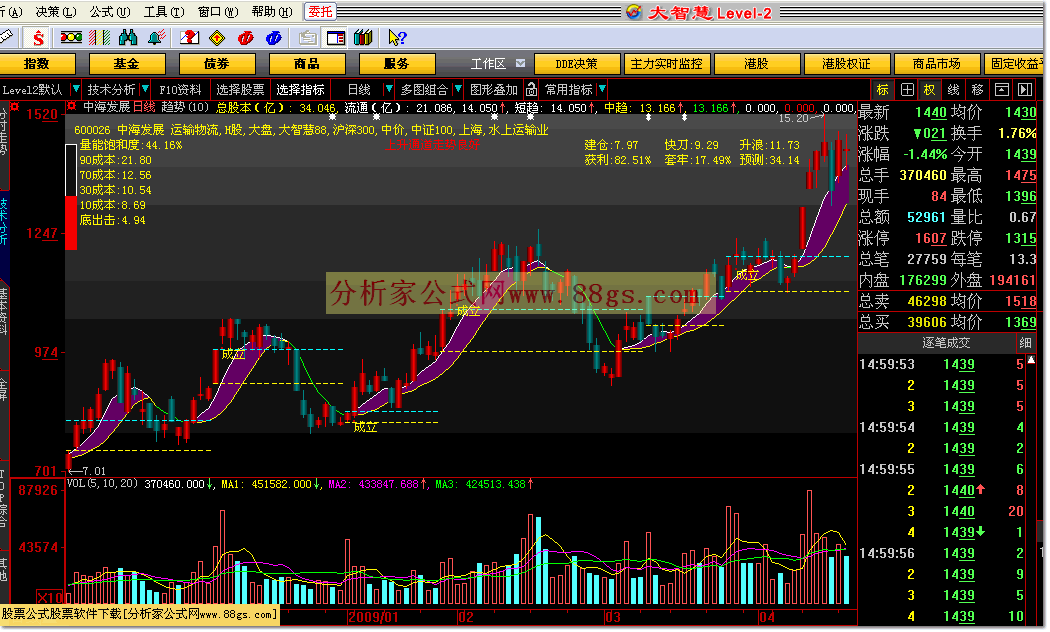Open the books library icon
Viewport: 1050px width, 632px height.
[363, 37]
